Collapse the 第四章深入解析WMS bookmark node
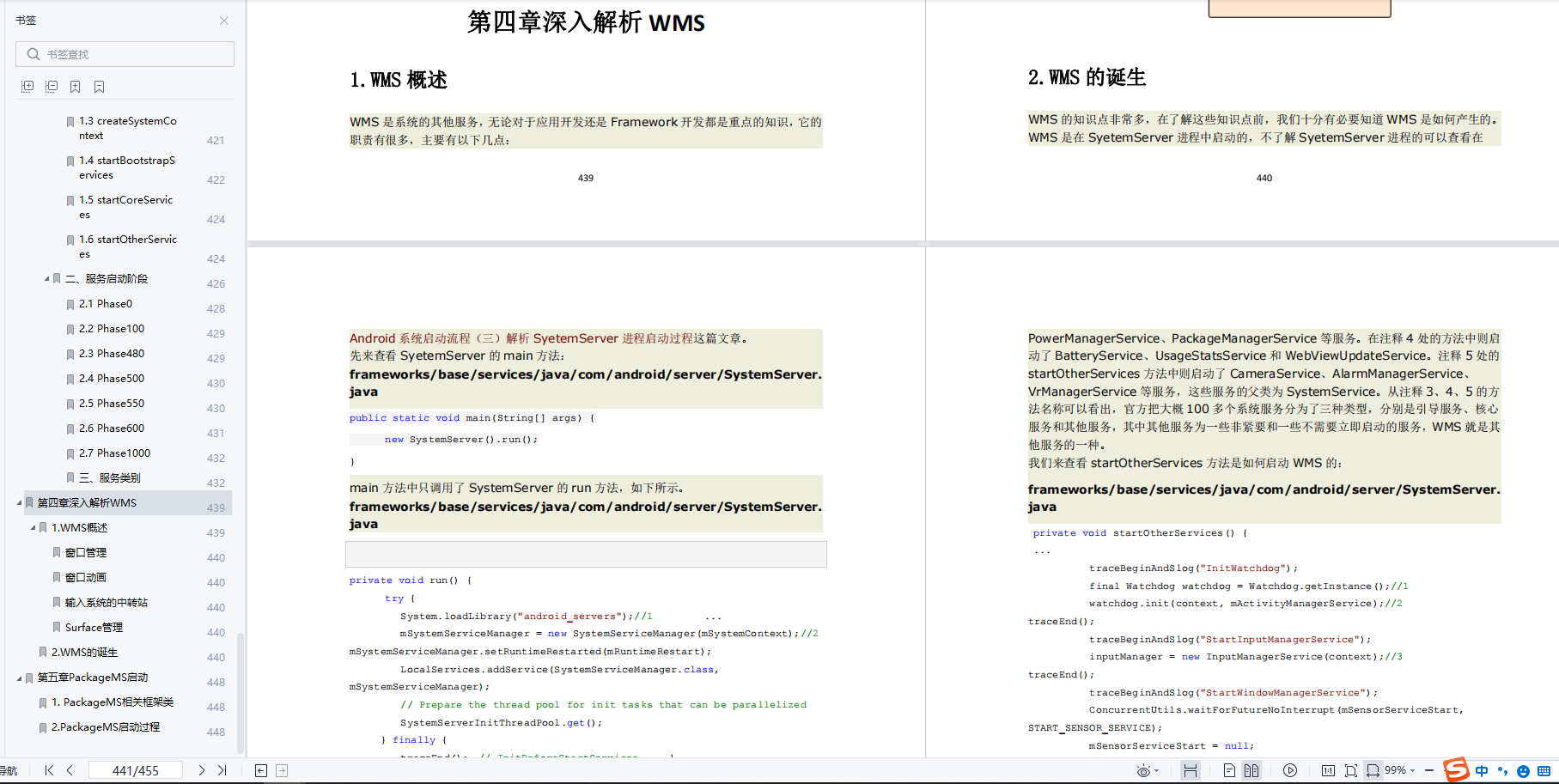The image size is (1559, 784). coord(19,503)
